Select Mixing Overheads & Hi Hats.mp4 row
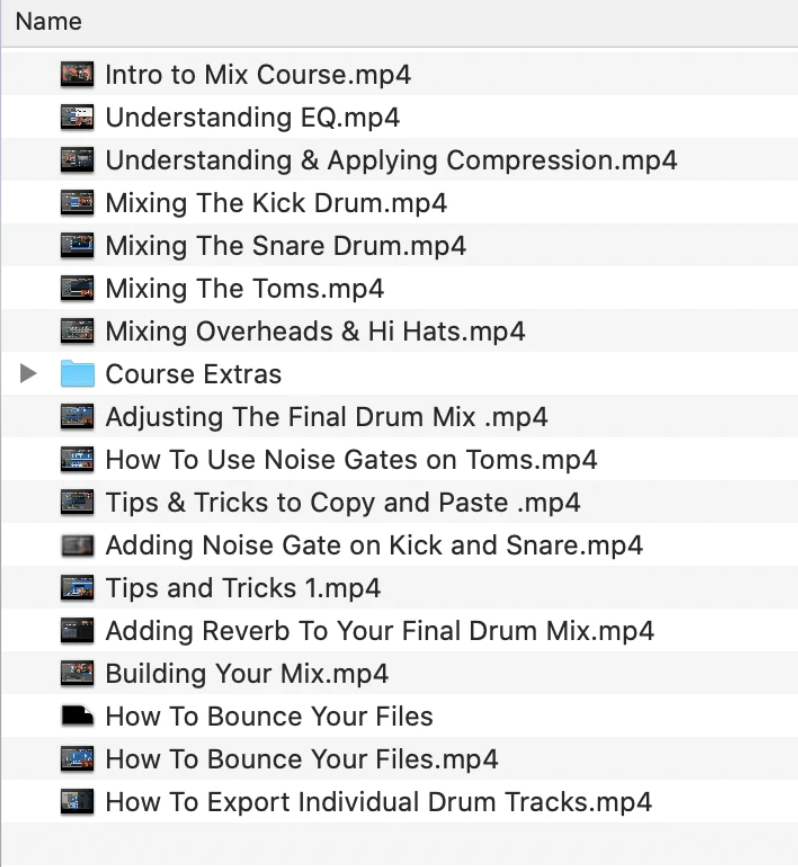Image resolution: width=798 pixels, height=867 pixels. [x=315, y=331]
